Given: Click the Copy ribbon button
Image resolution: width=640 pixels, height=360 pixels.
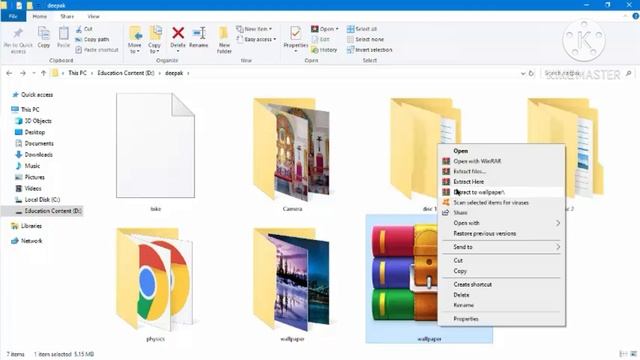Looking at the screenshot, I should (44, 37).
